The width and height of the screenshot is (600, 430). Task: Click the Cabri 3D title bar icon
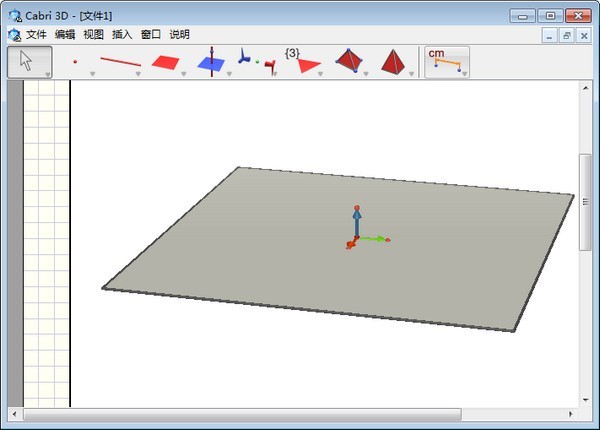pyautogui.click(x=15, y=16)
